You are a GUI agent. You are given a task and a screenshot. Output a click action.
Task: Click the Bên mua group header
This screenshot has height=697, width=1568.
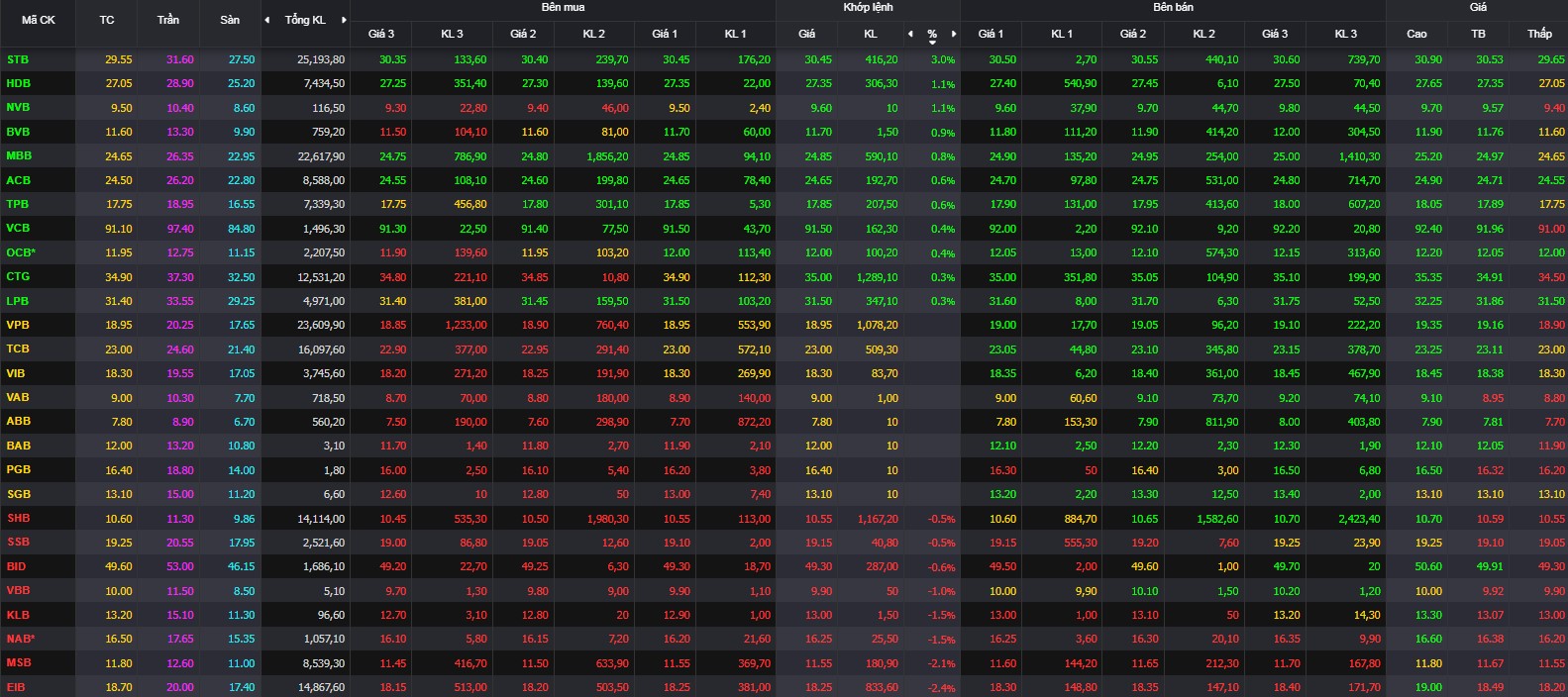tap(563, 7)
